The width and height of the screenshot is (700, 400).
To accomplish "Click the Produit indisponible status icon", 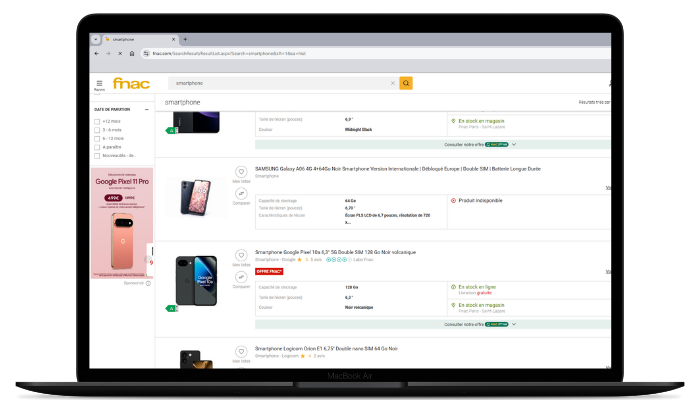I will coord(453,200).
